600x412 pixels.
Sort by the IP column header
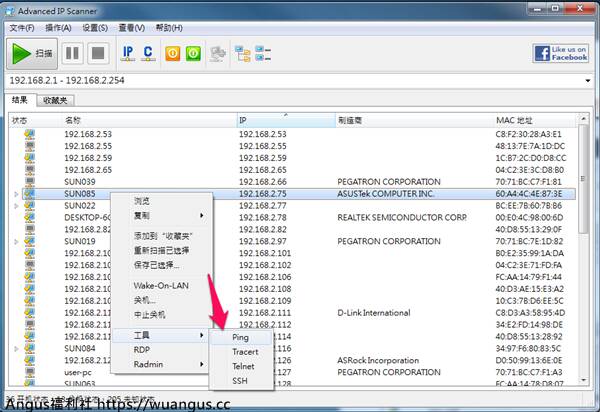(x=286, y=121)
